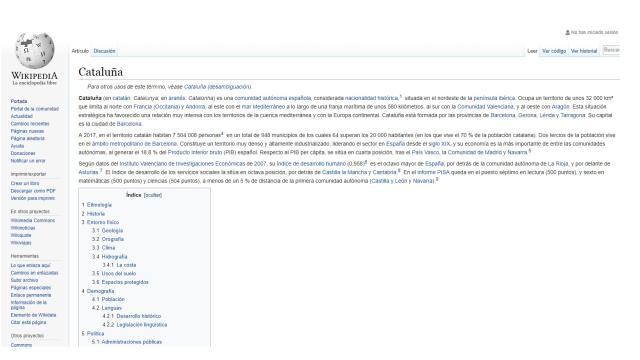Load a Página aleatoria
The width and height of the screenshot is (640, 360).
[28, 138]
